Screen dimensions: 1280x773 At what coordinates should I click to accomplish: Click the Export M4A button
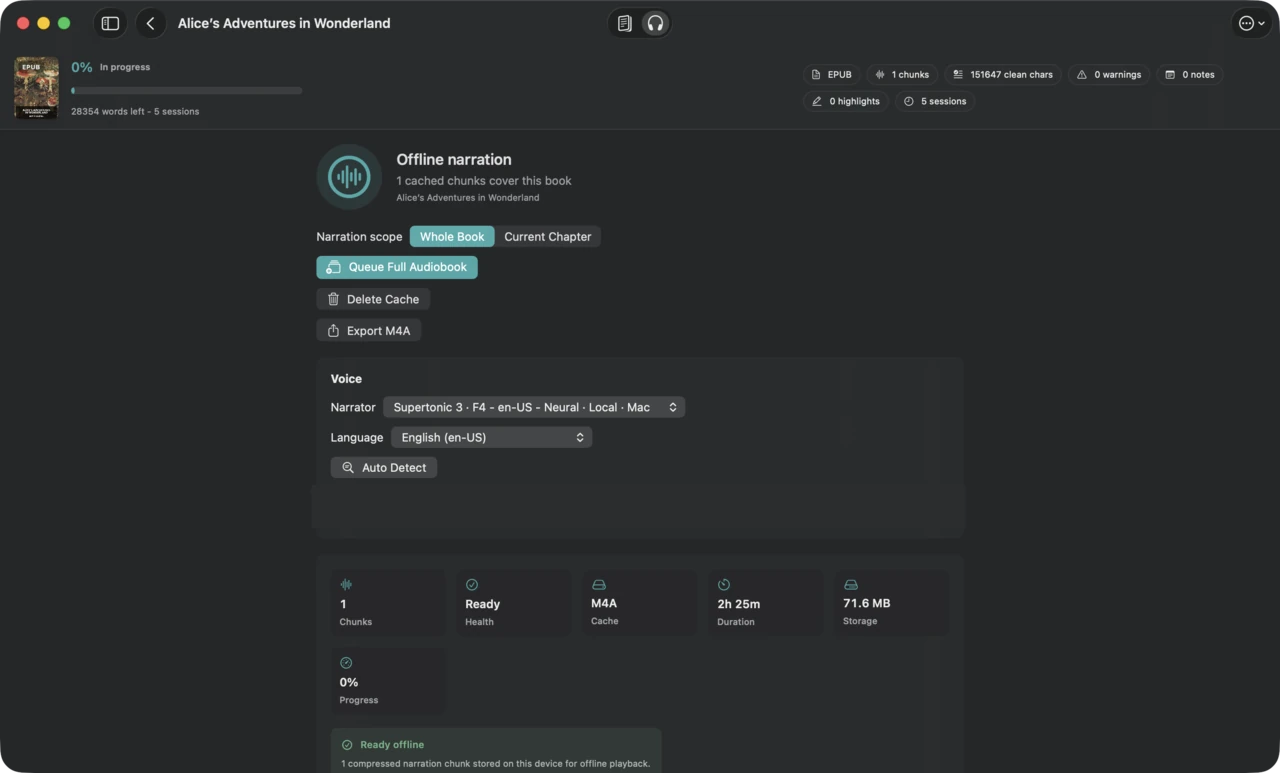(x=369, y=331)
